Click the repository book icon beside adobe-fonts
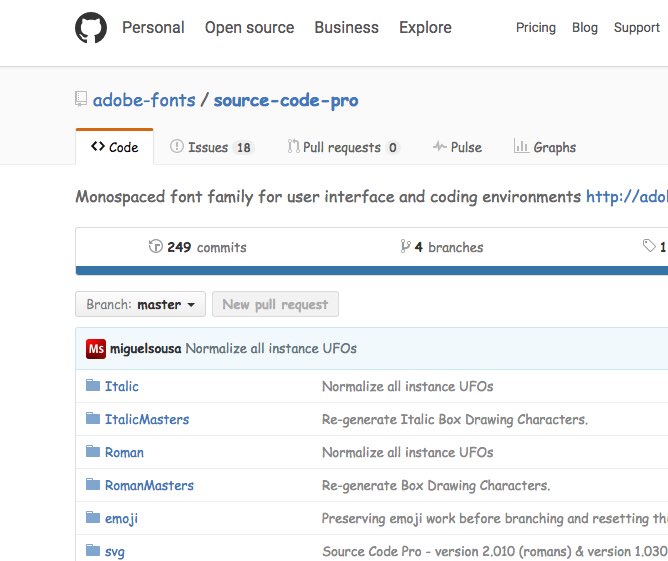This screenshot has height=561, width=668. 81,99
